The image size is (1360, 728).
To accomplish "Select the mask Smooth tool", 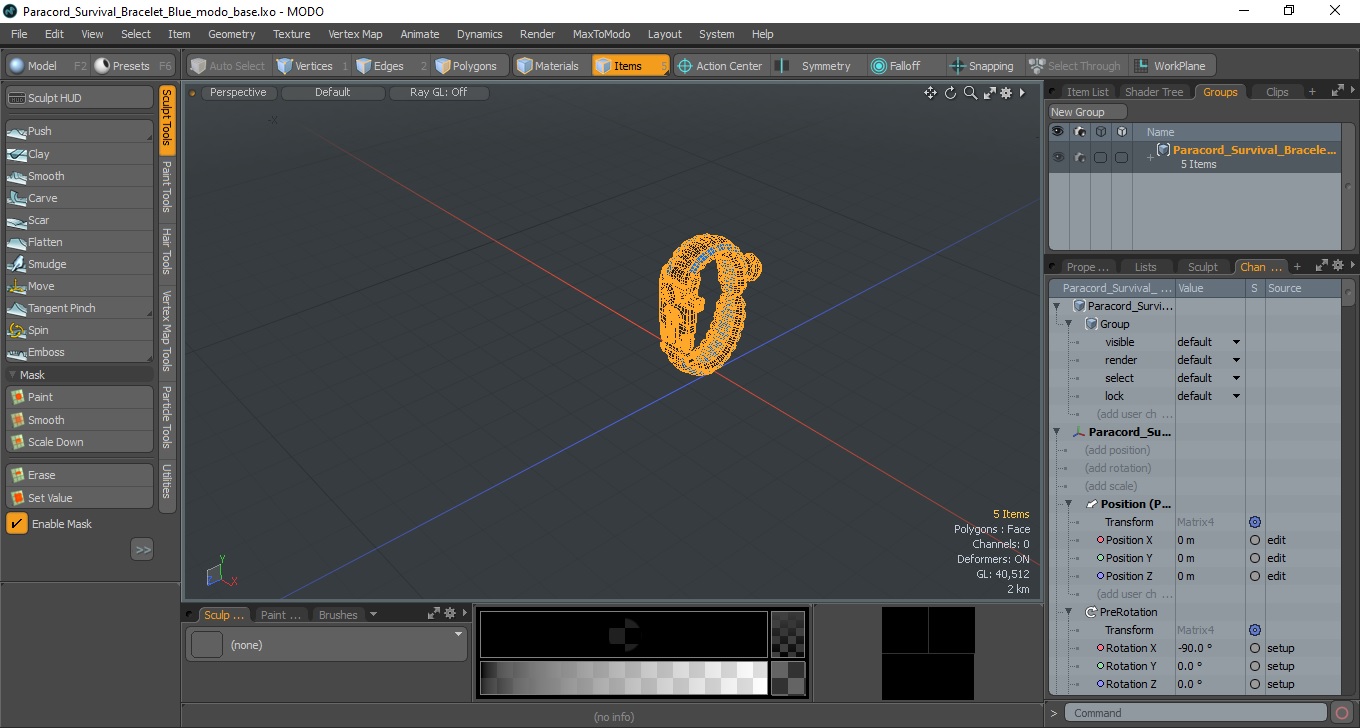I will 79,420.
